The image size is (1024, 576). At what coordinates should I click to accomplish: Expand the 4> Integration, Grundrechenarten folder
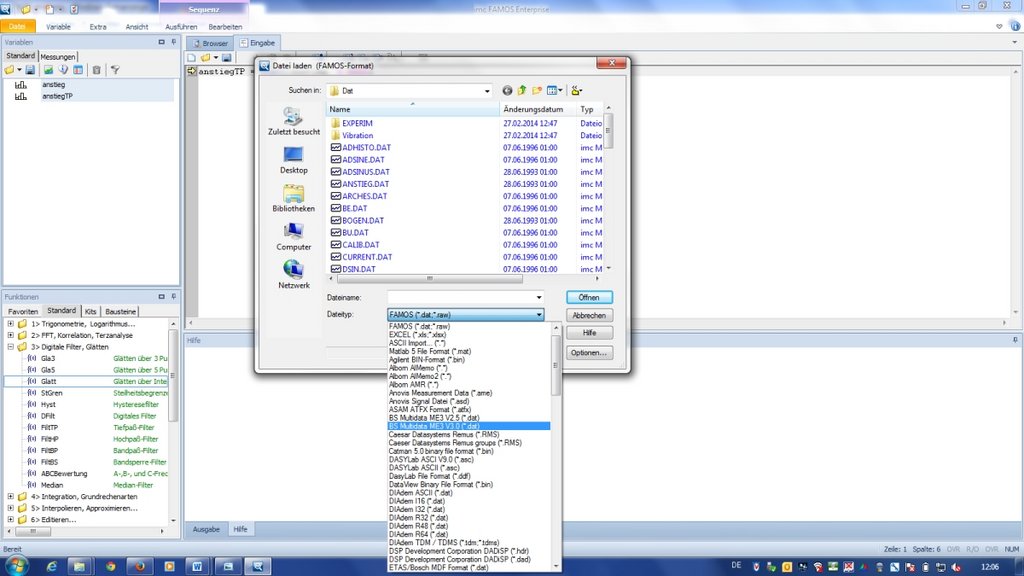[x=10, y=496]
